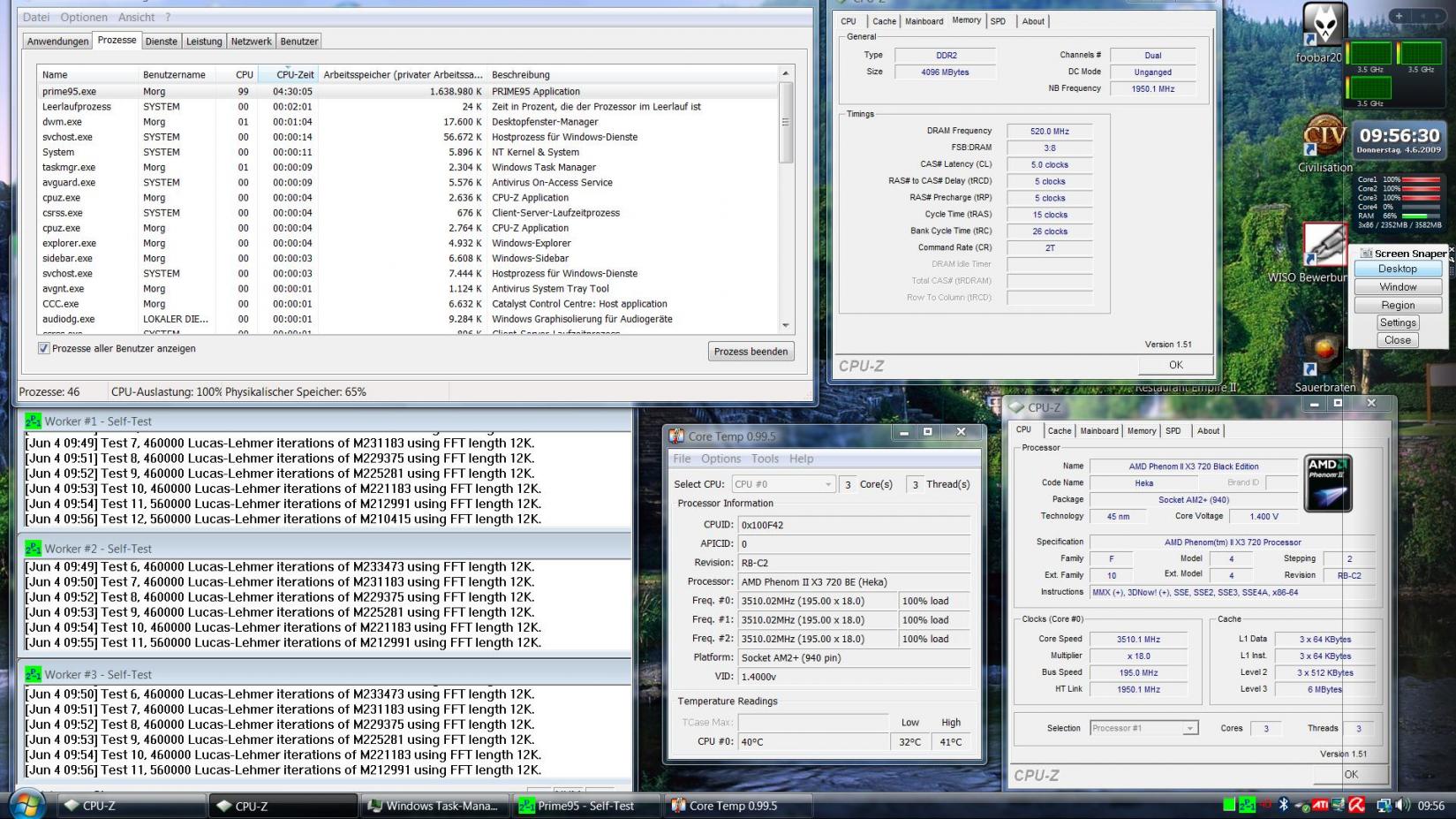Switch to the Core Temp 0.99.5 taskbar button
Image resolution: width=1456 pixels, height=819 pixels.
click(x=740, y=806)
